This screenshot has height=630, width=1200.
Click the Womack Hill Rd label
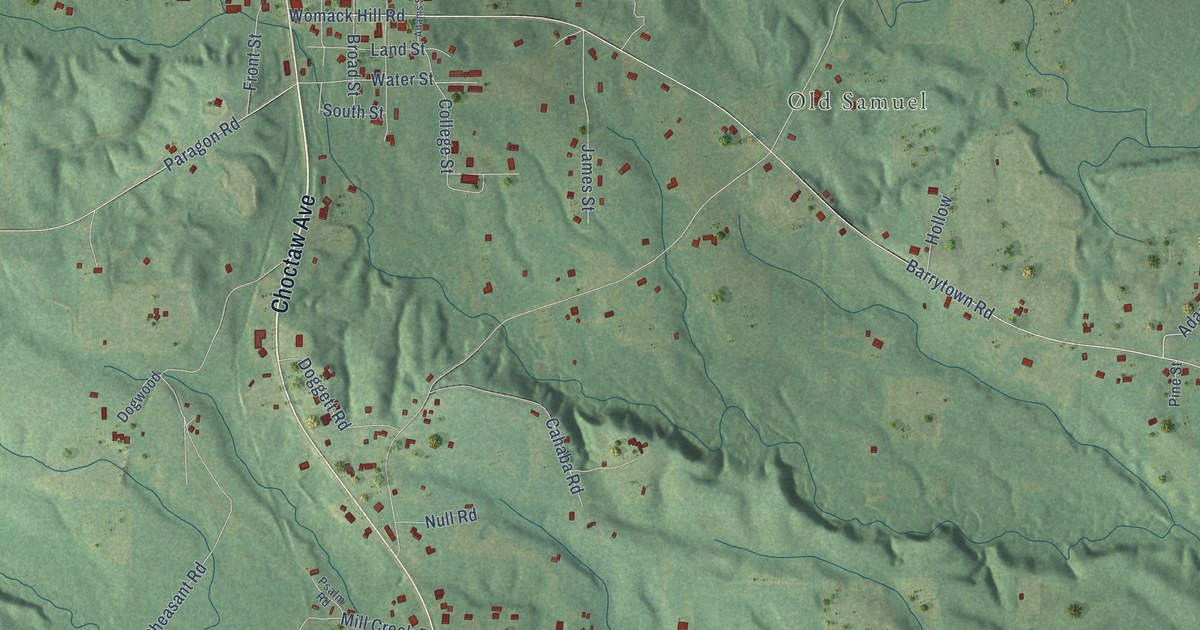pos(347,16)
